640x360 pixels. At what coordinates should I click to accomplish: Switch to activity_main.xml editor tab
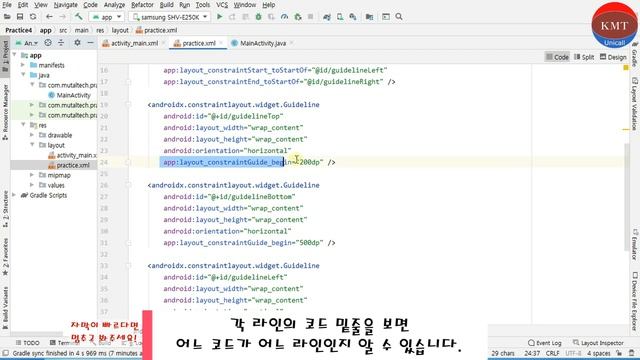point(134,43)
